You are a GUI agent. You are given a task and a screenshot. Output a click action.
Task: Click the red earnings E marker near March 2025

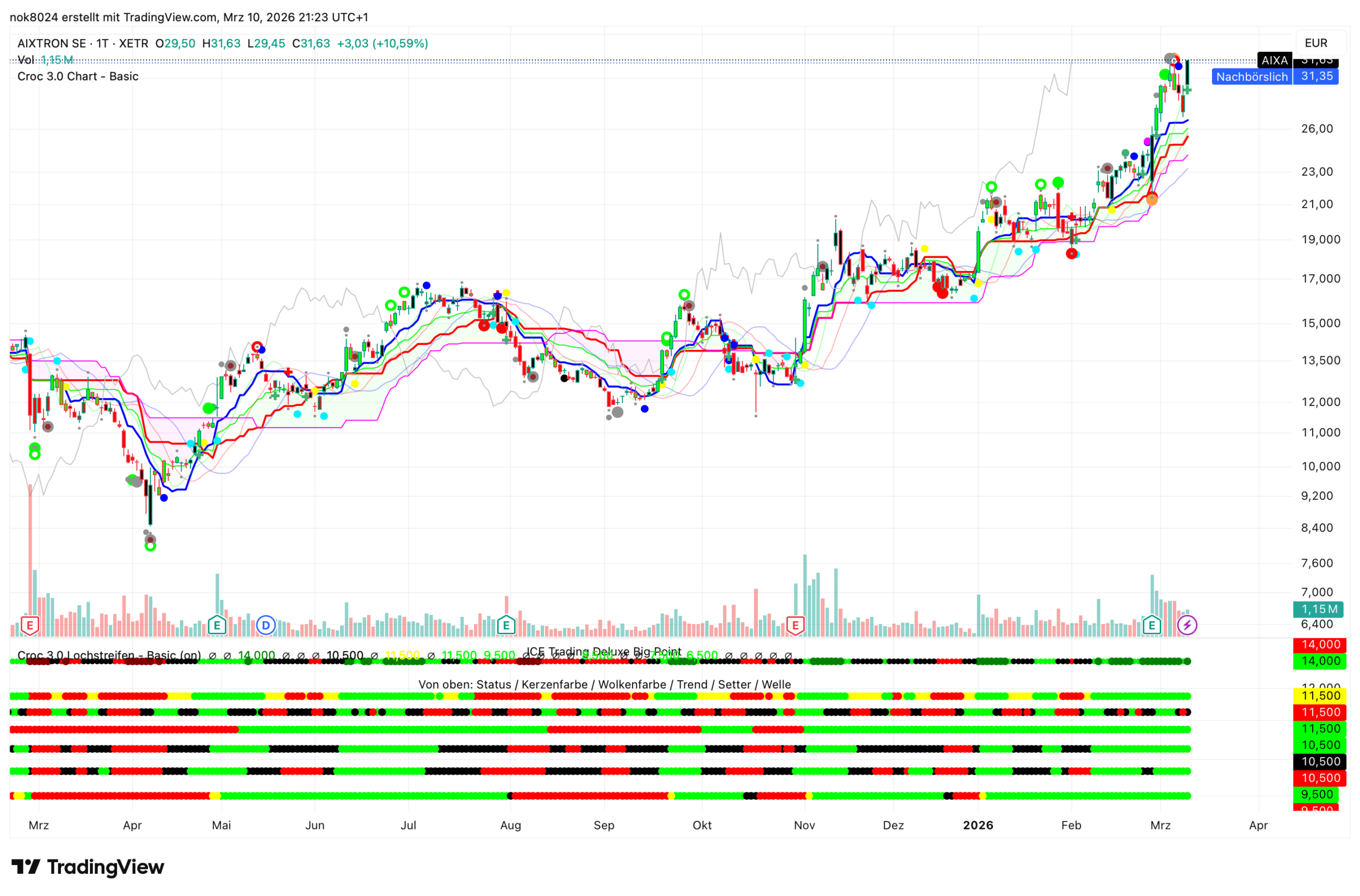[30, 625]
